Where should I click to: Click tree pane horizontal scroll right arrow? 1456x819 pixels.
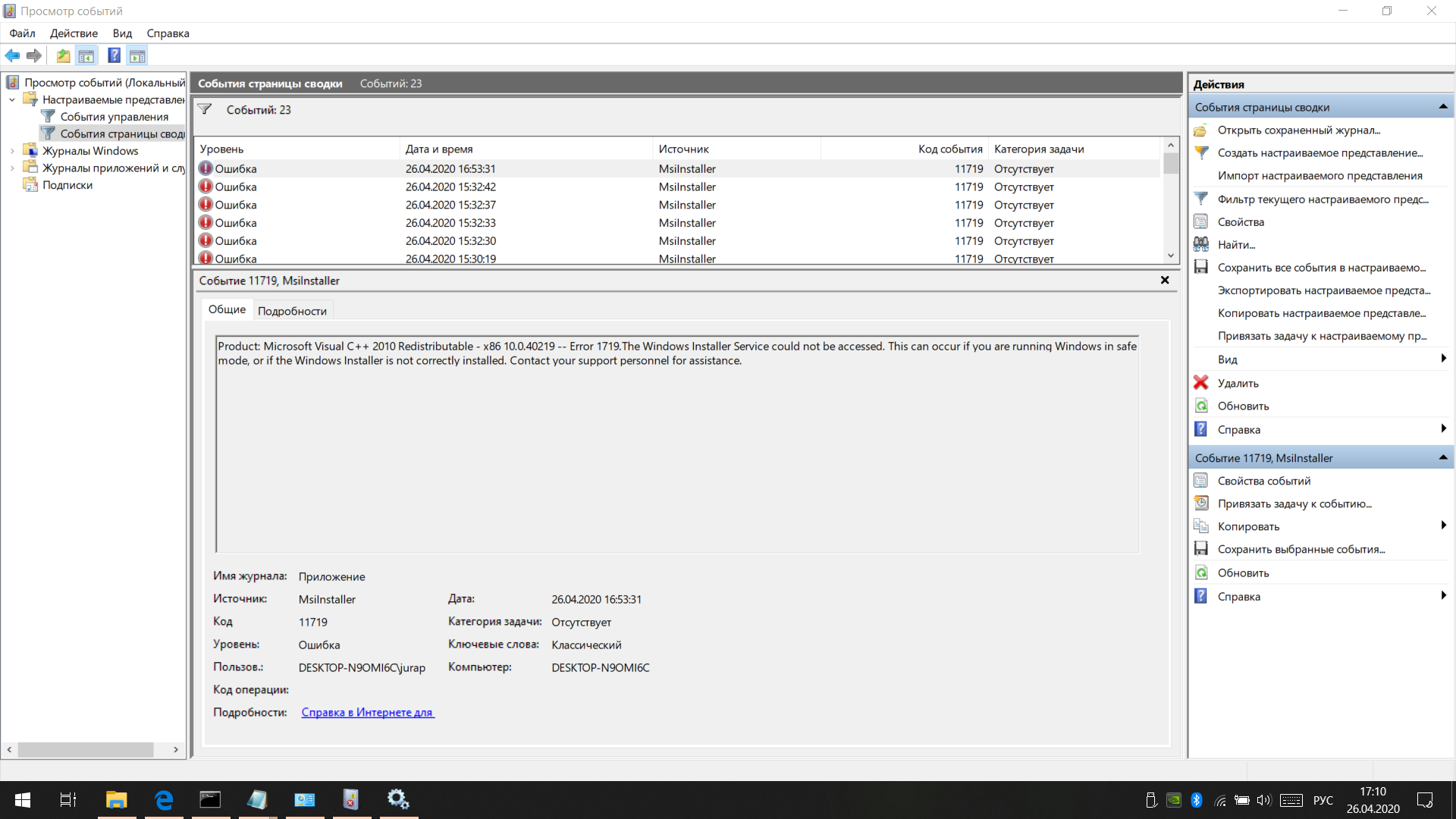(x=176, y=749)
